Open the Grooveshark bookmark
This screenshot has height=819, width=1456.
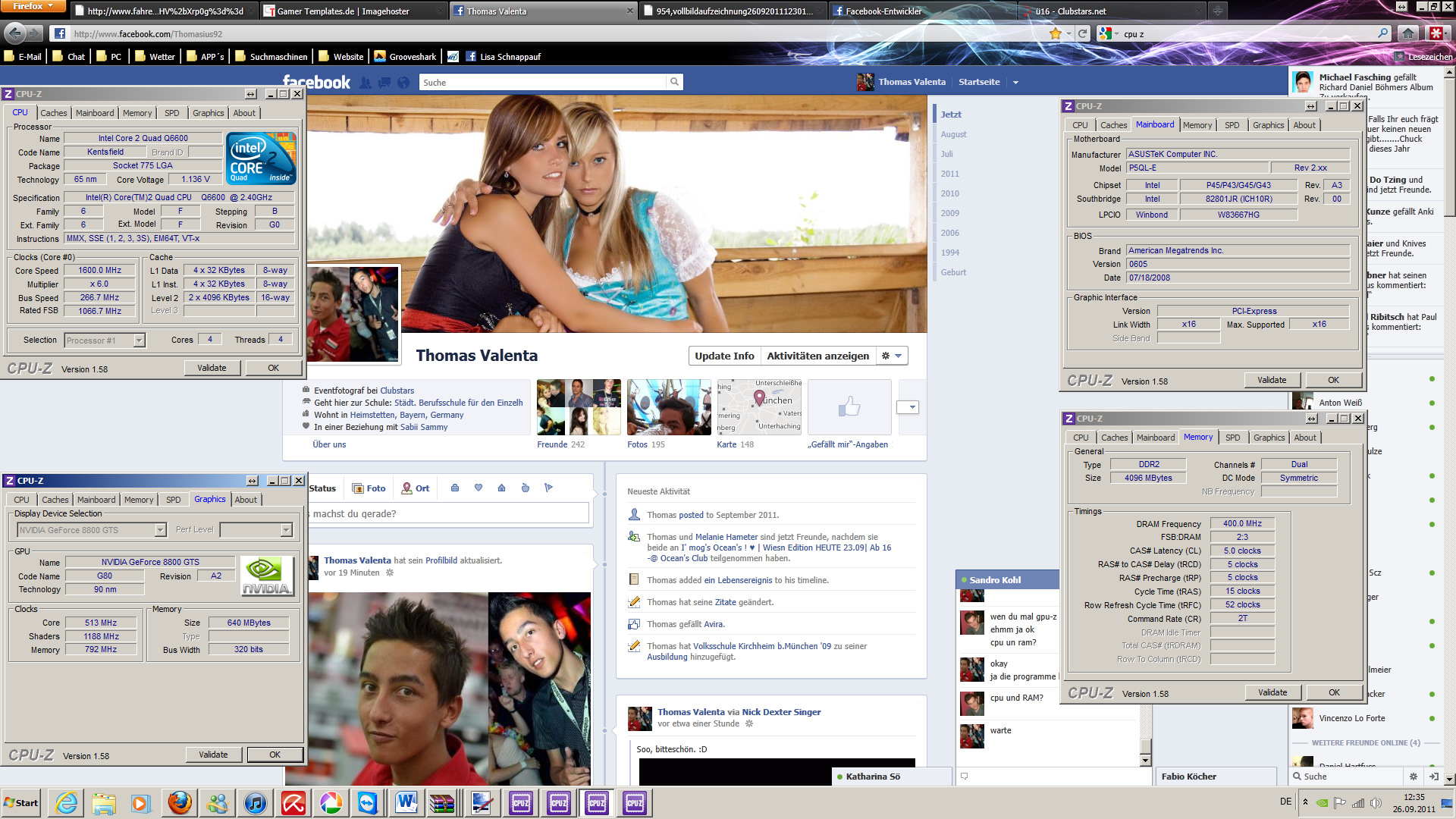tap(405, 56)
